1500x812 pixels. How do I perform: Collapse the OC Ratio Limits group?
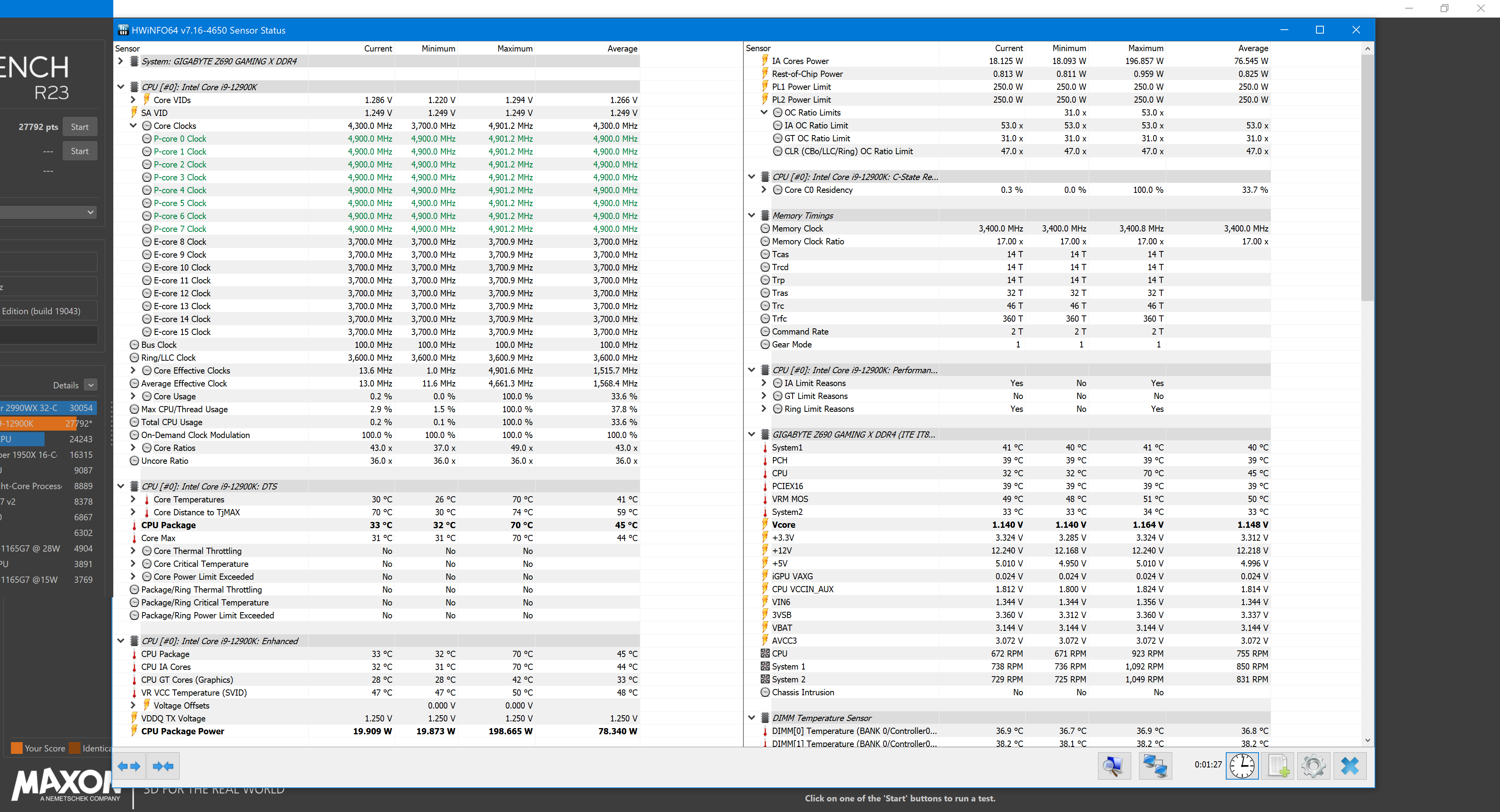coord(764,112)
